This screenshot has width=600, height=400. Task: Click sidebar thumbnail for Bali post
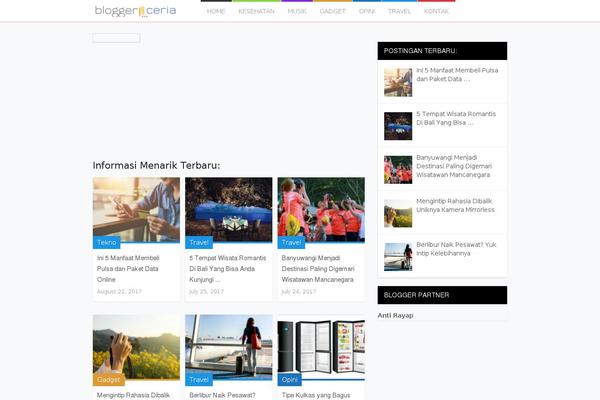(x=398, y=126)
